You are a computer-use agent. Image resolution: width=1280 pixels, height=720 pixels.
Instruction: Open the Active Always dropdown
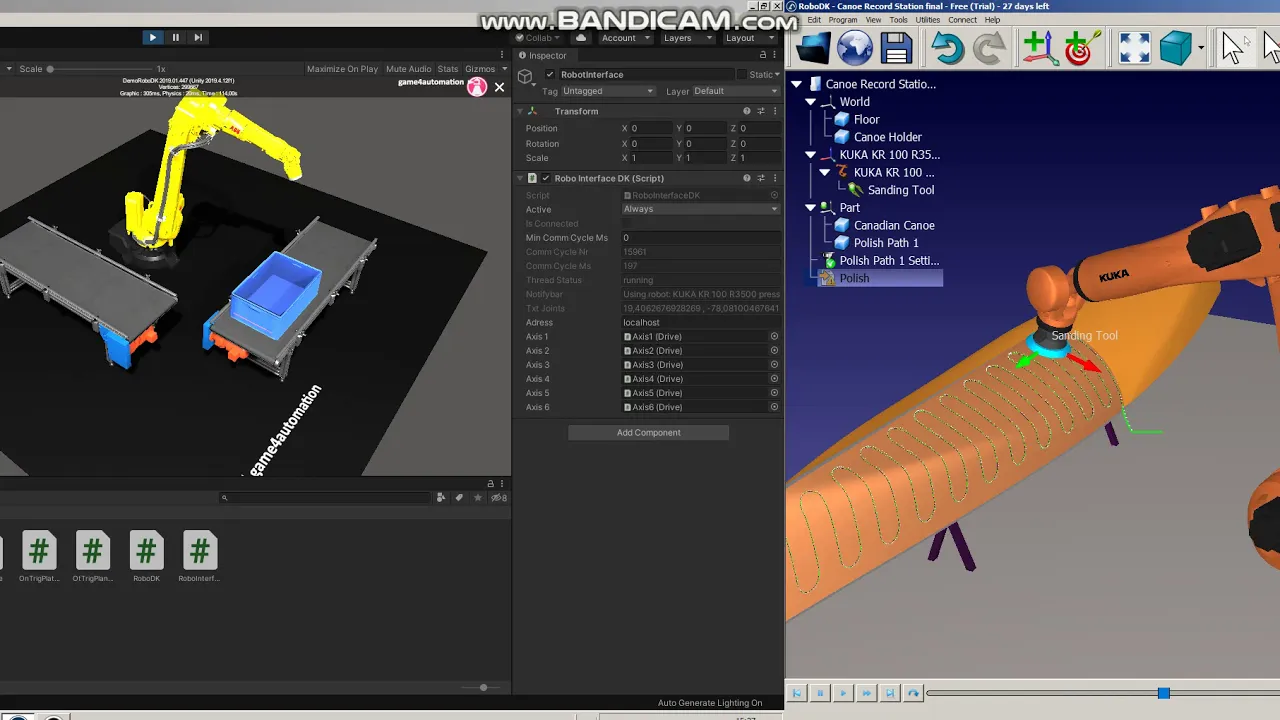tap(701, 209)
